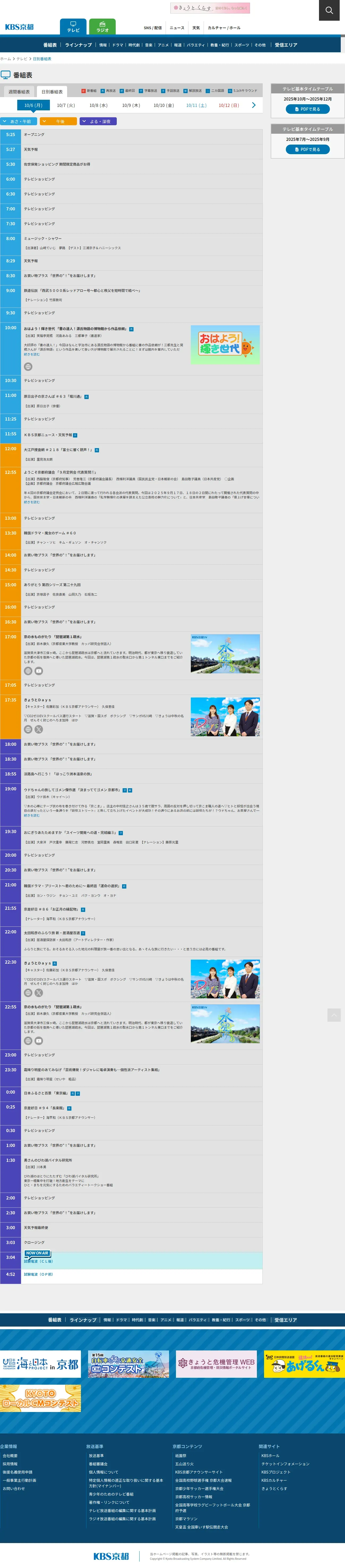Open X icon of 22:30 きょうとDays
The height and width of the screenshot is (1568, 345).
(x=39, y=993)
